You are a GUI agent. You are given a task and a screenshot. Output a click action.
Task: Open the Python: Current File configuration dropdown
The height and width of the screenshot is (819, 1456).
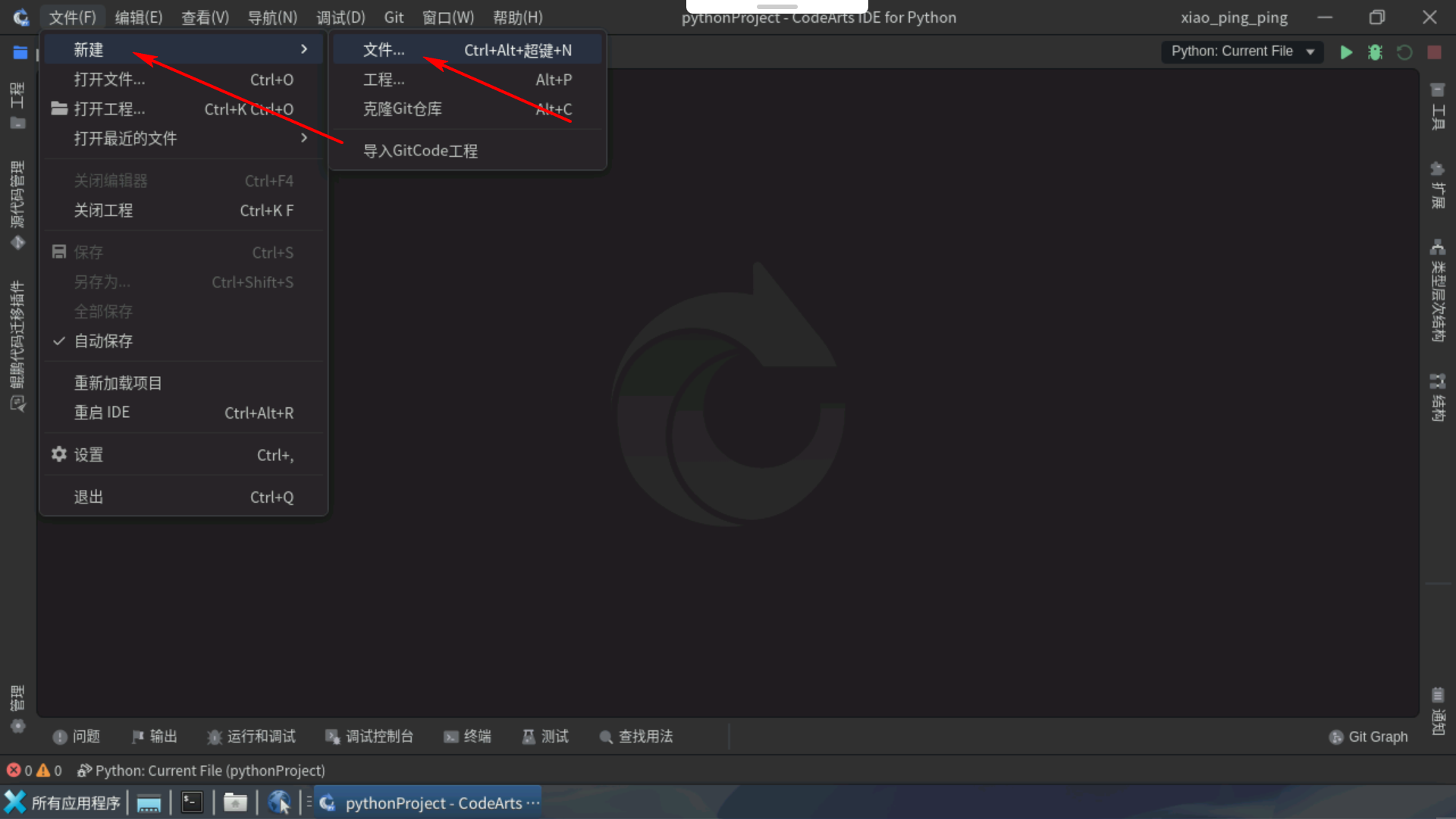tap(1242, 52)
